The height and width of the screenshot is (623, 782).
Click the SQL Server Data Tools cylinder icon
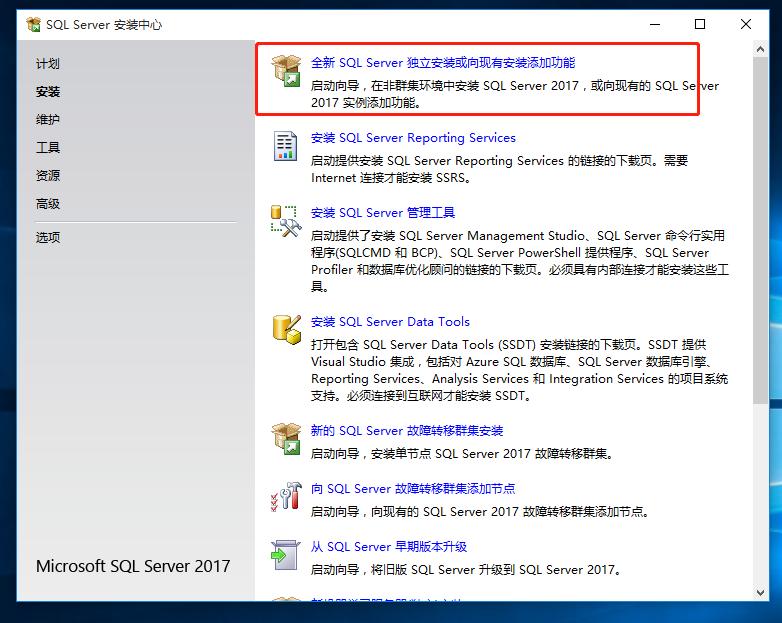(x=287, y=330)
